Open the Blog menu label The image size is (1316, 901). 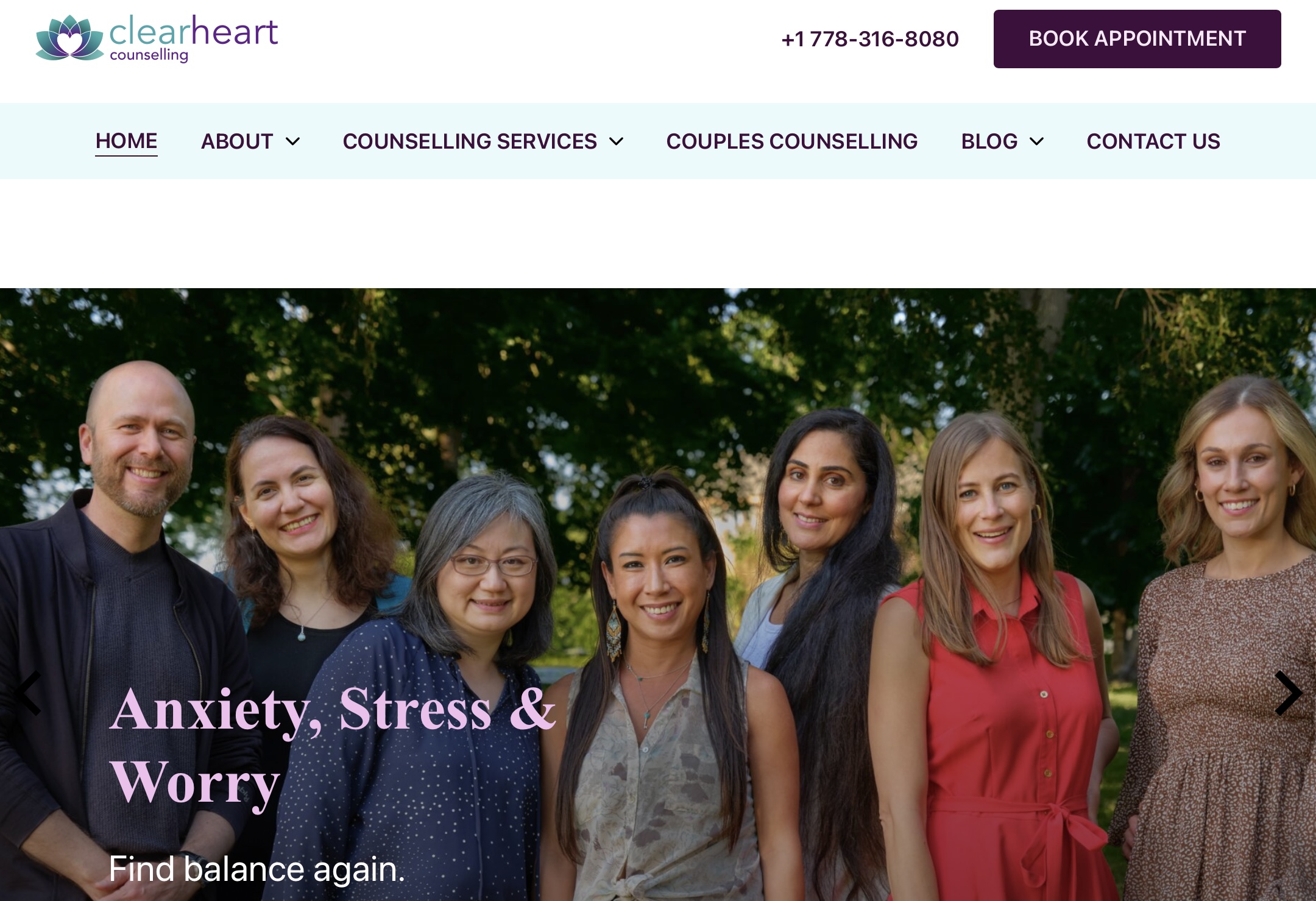tap(989, 141)
